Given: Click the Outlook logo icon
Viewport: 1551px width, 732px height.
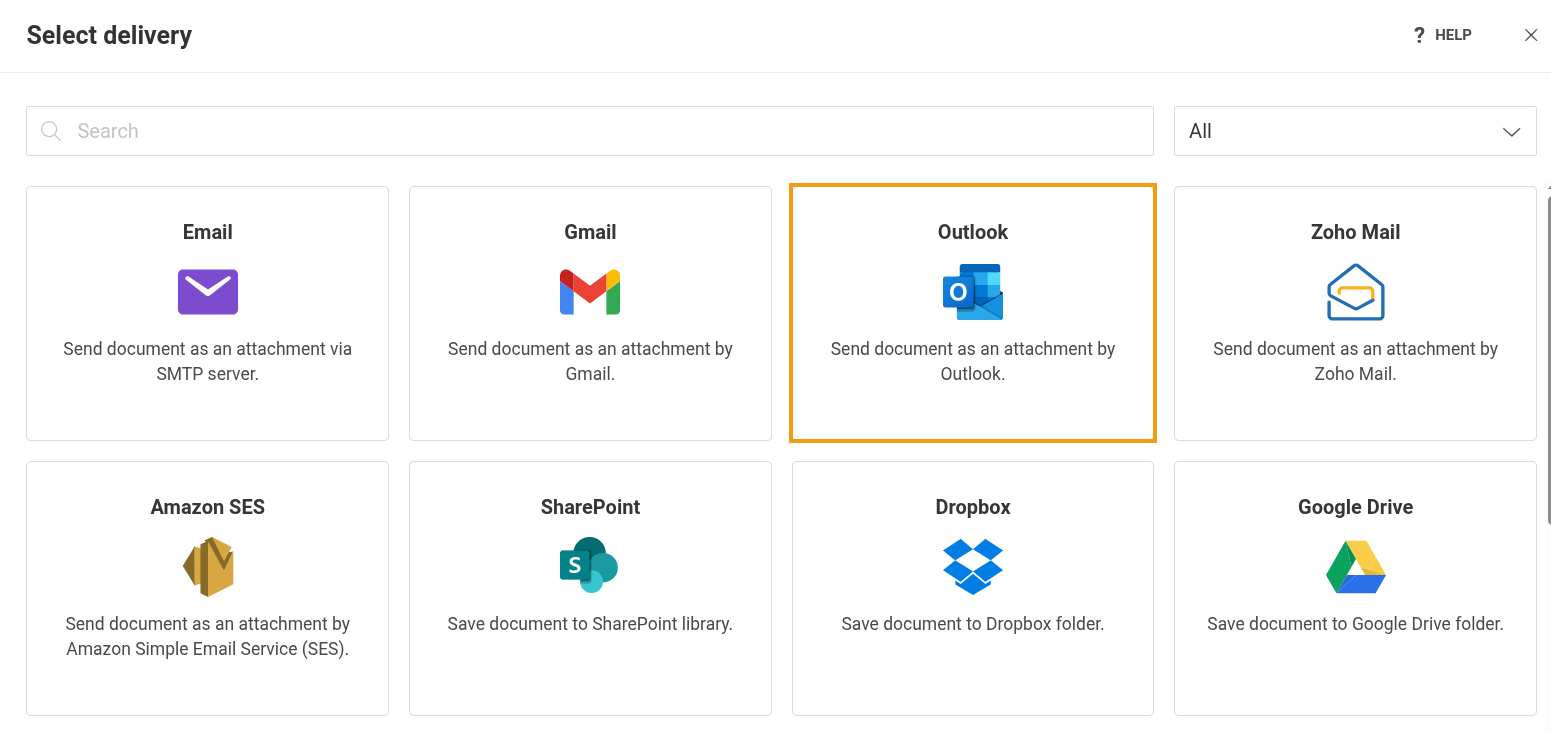Looking at the screenshot, I should 973,292.
